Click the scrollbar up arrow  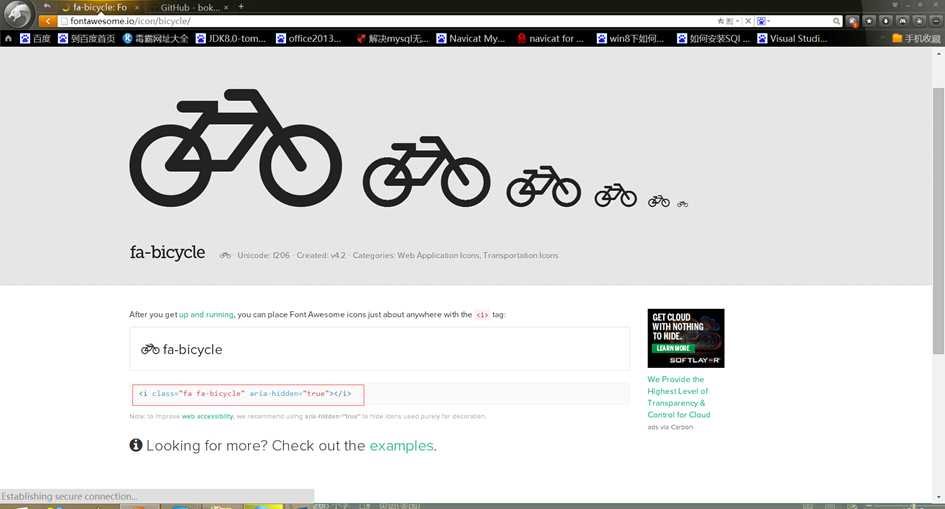(938, 54)
